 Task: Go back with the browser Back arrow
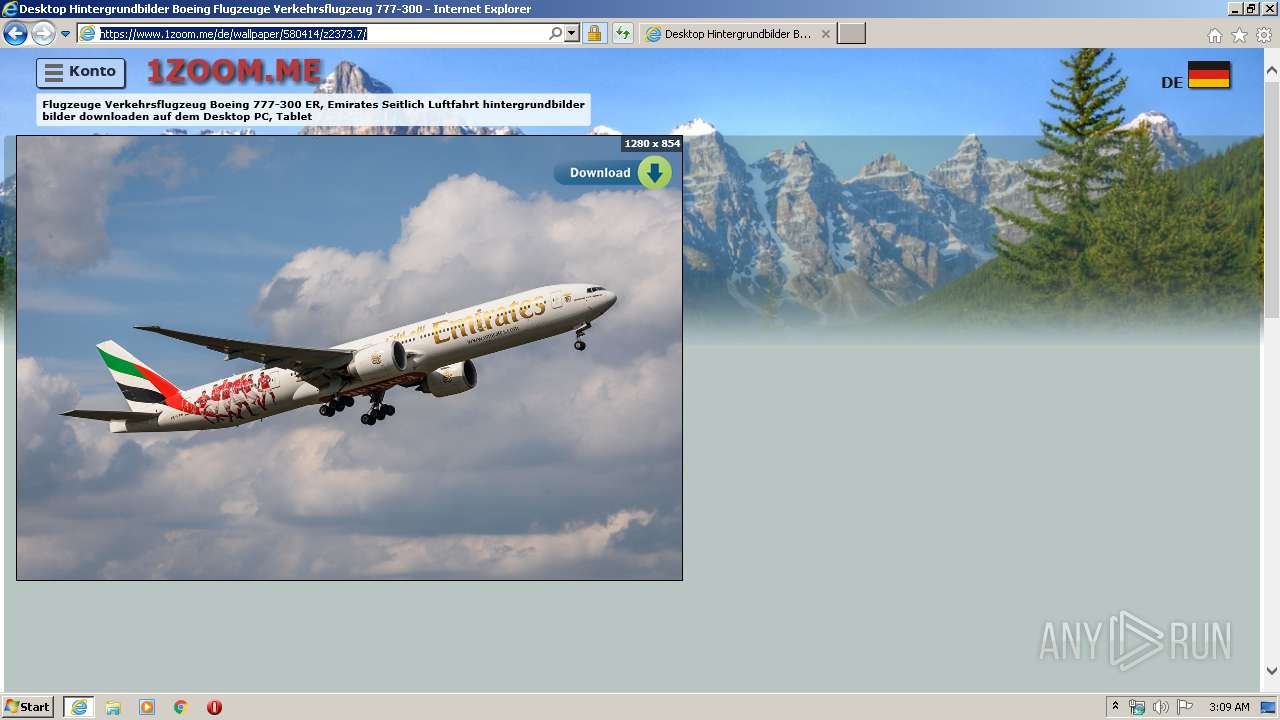pyautogui.click(x=15, y=34)
